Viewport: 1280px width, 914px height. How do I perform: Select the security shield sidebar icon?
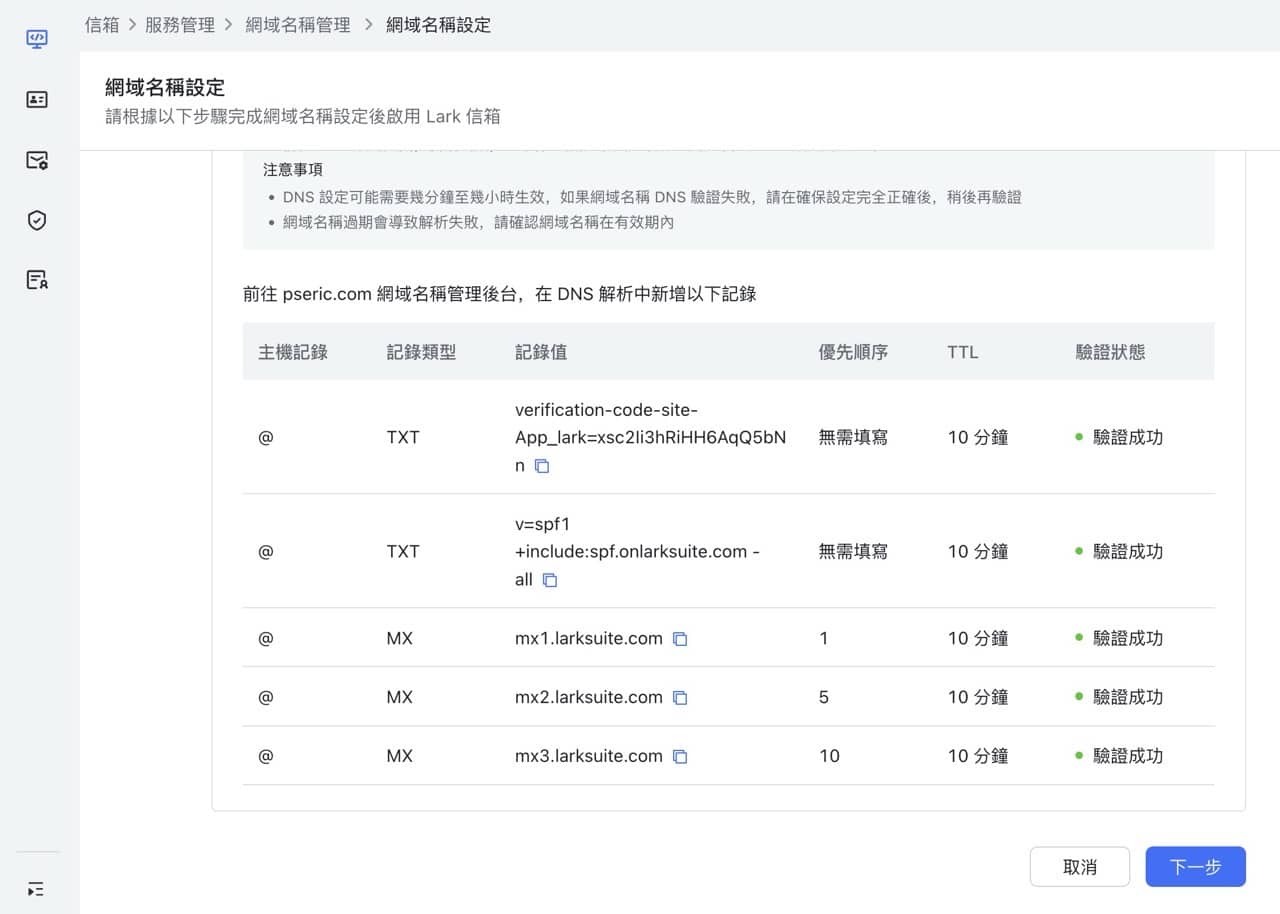point(37,220)
